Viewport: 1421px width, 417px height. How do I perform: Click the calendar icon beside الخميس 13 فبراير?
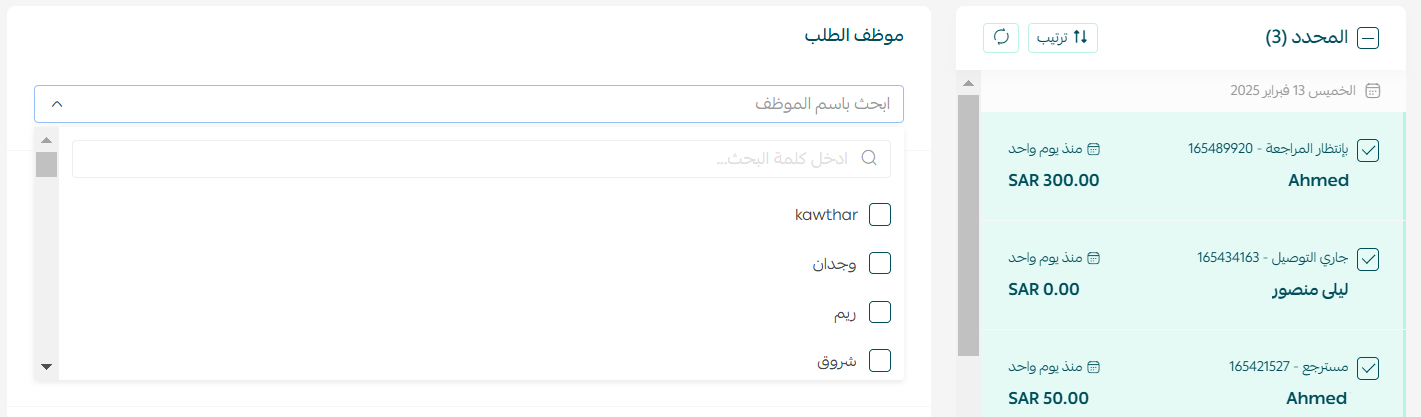pos(1373,90)
